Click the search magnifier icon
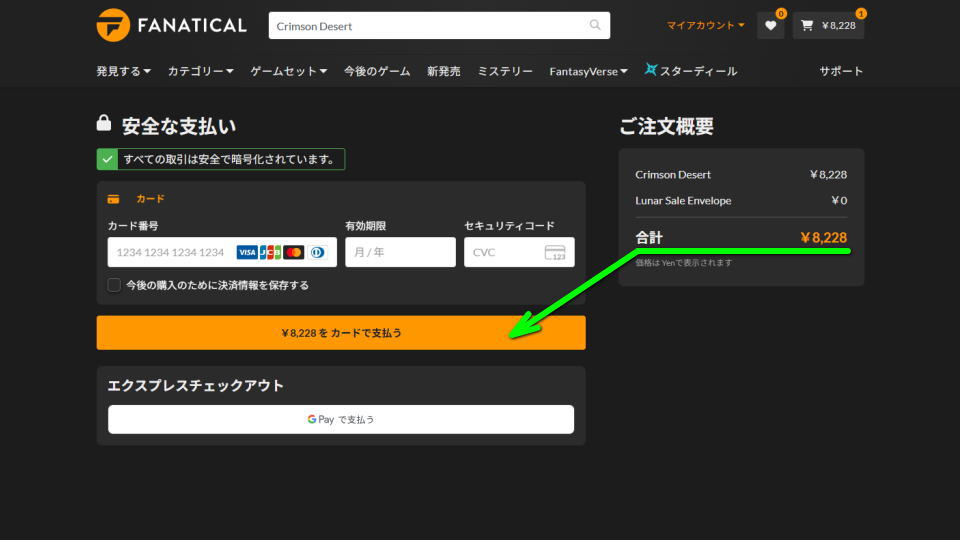This screenshot has height=540, width=960. pyautogui.click(x=595, y=26)
